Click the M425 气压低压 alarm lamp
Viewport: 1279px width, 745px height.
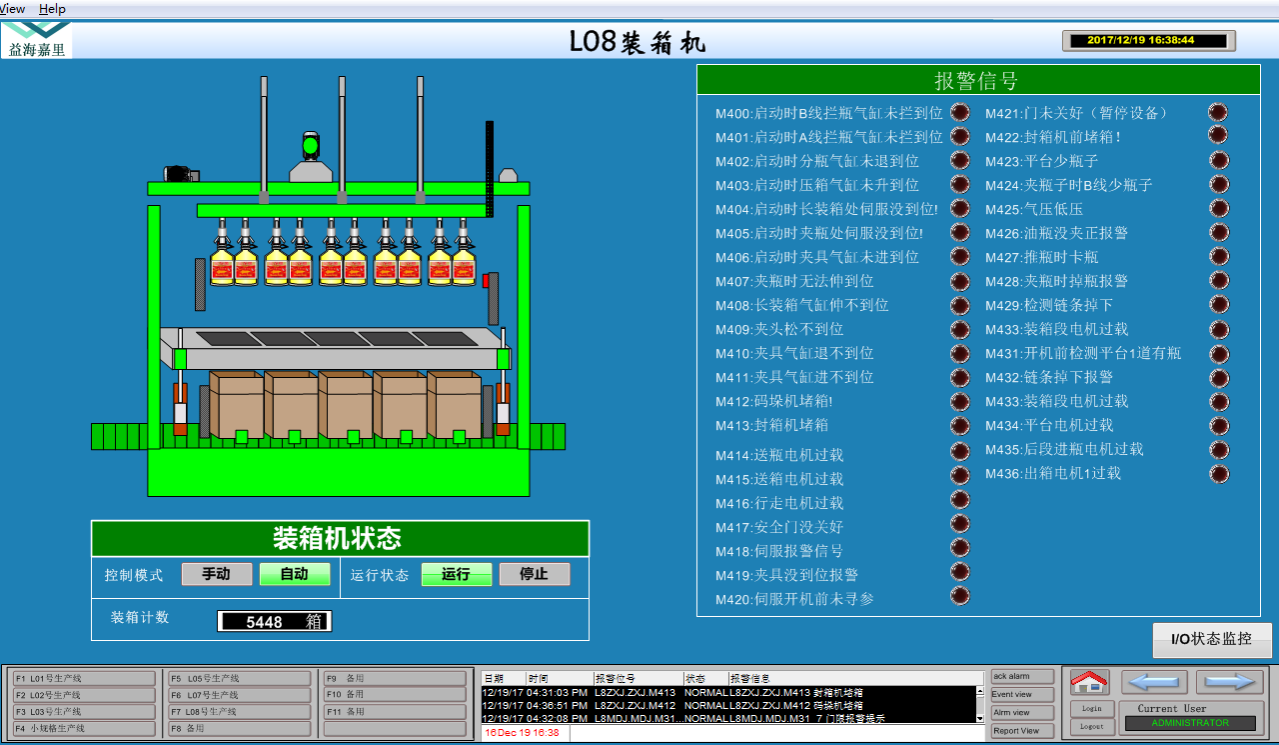pos(1218,209)
